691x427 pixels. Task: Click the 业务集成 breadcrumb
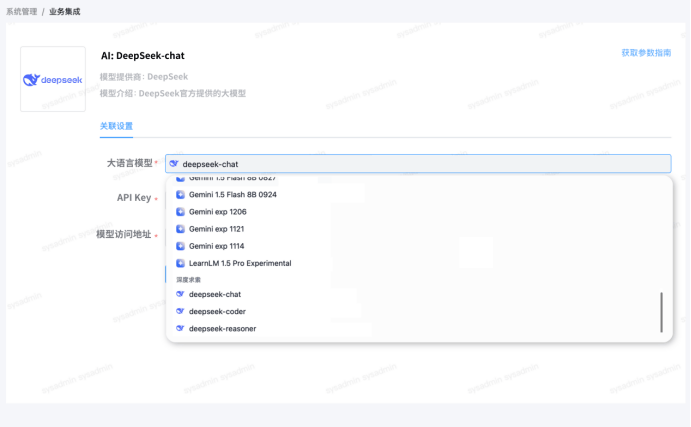64,11
